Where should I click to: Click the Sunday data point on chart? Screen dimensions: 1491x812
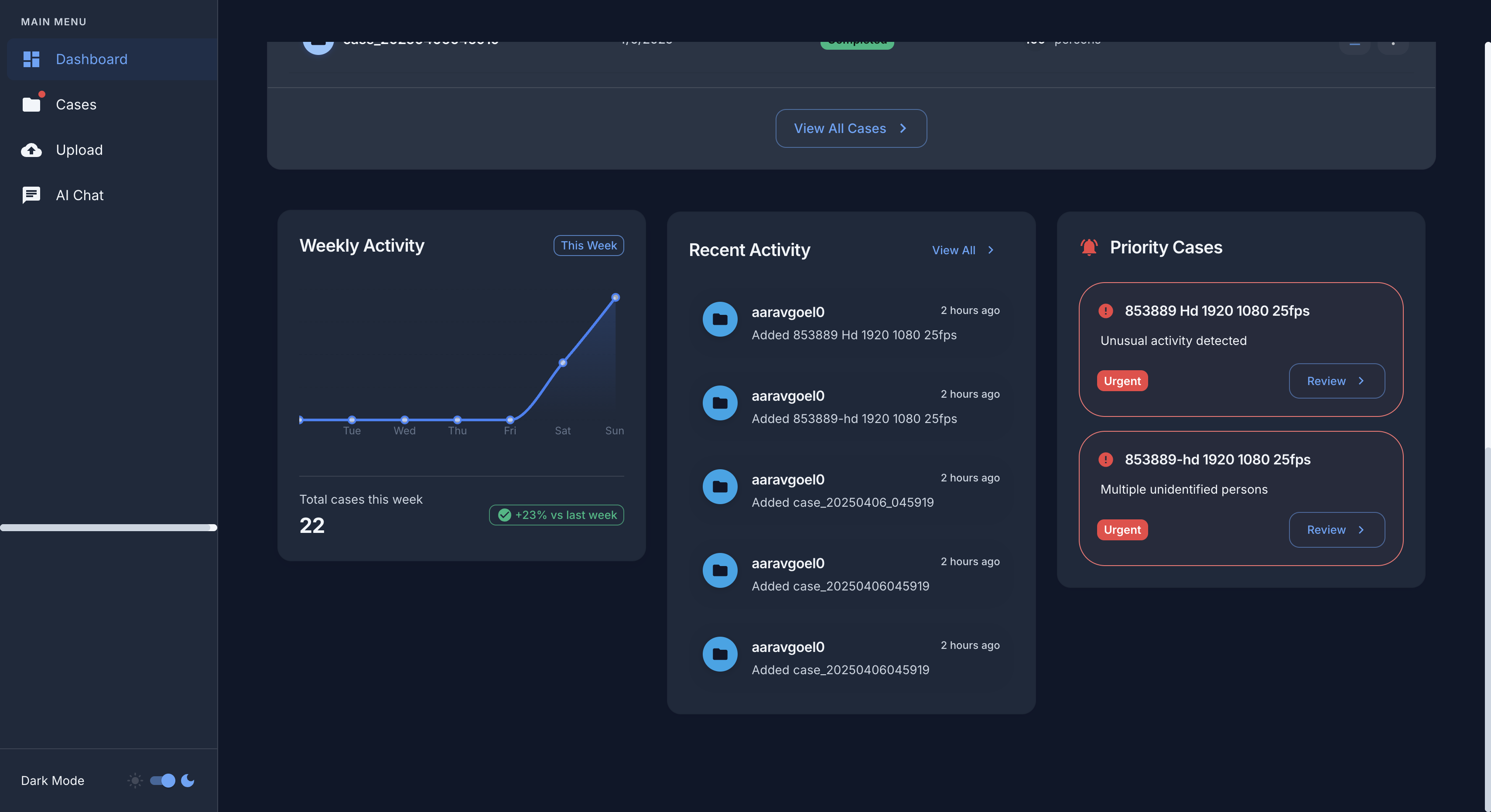tap(615, 297)
